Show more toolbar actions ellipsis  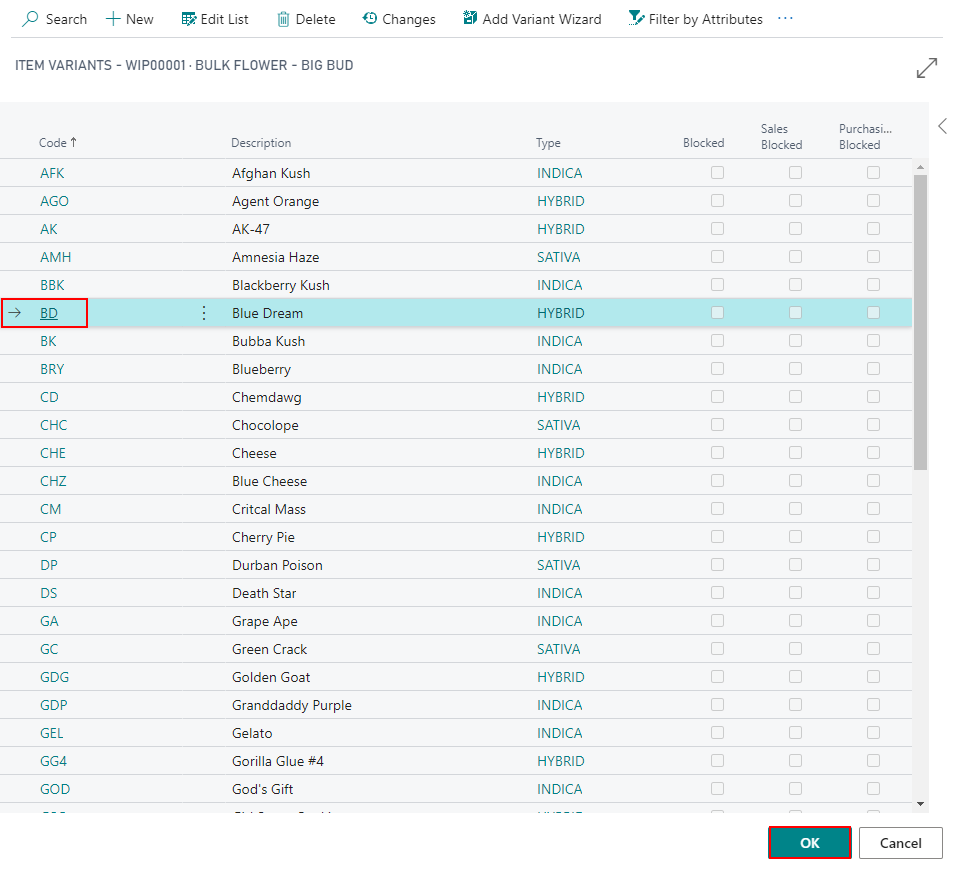(785, 19)
